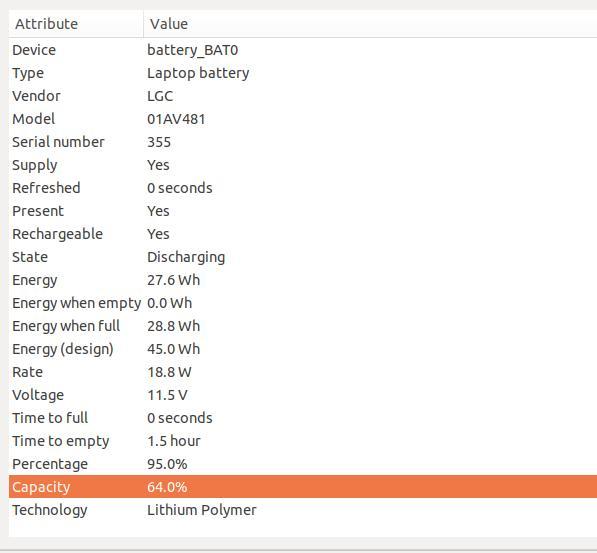This screenshot has height=553, width=597.
Task: Select the Energy when empty row
Action: tap(303, 303)
